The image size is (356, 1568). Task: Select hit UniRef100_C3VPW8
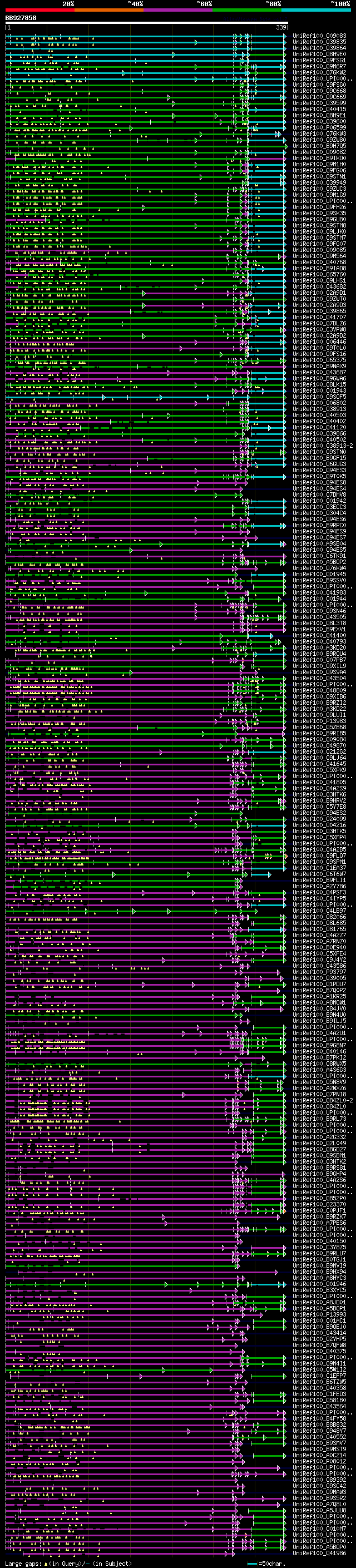click(x=319, y=330)
